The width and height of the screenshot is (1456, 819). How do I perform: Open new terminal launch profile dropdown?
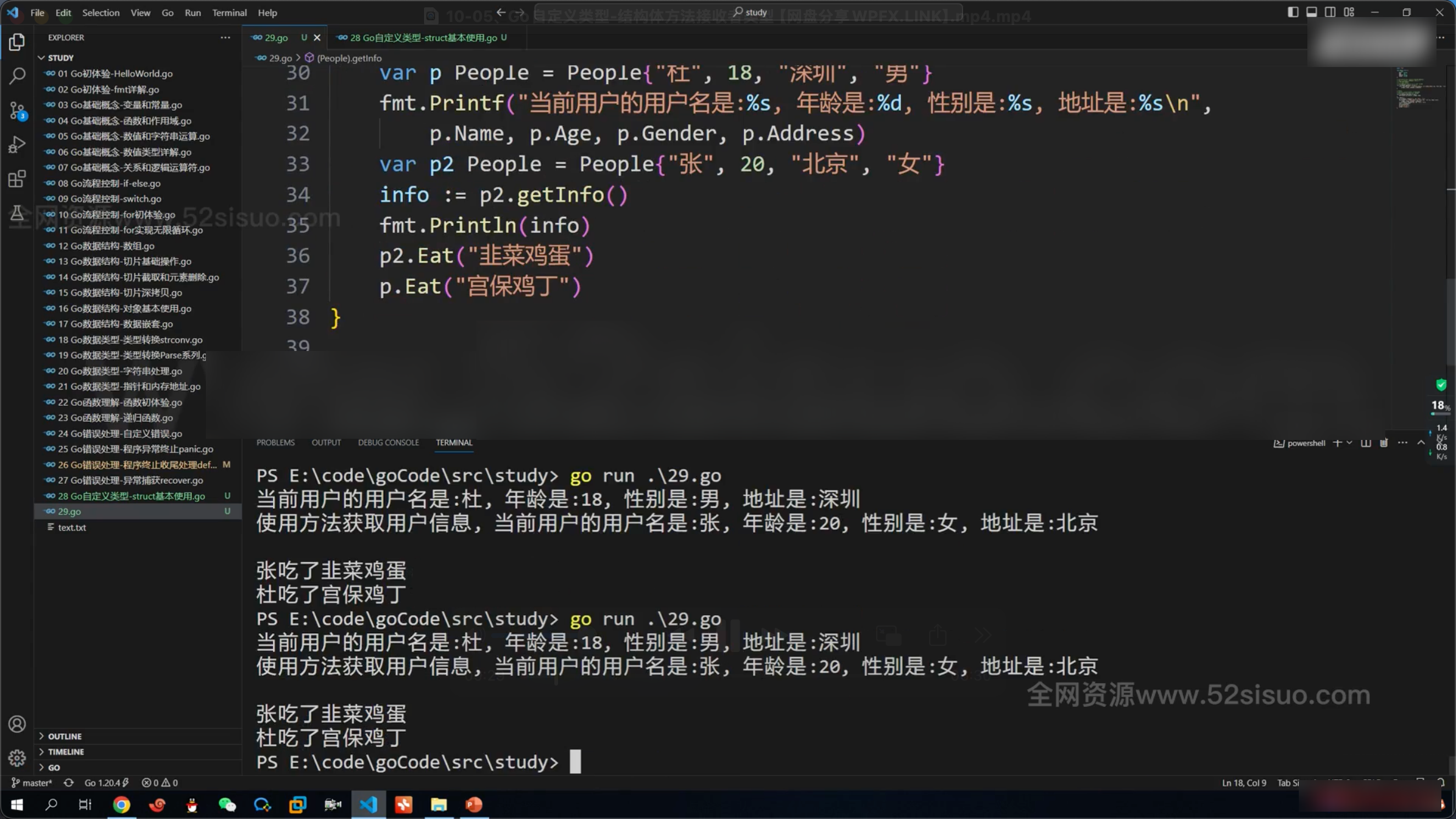pos(1349,443)
